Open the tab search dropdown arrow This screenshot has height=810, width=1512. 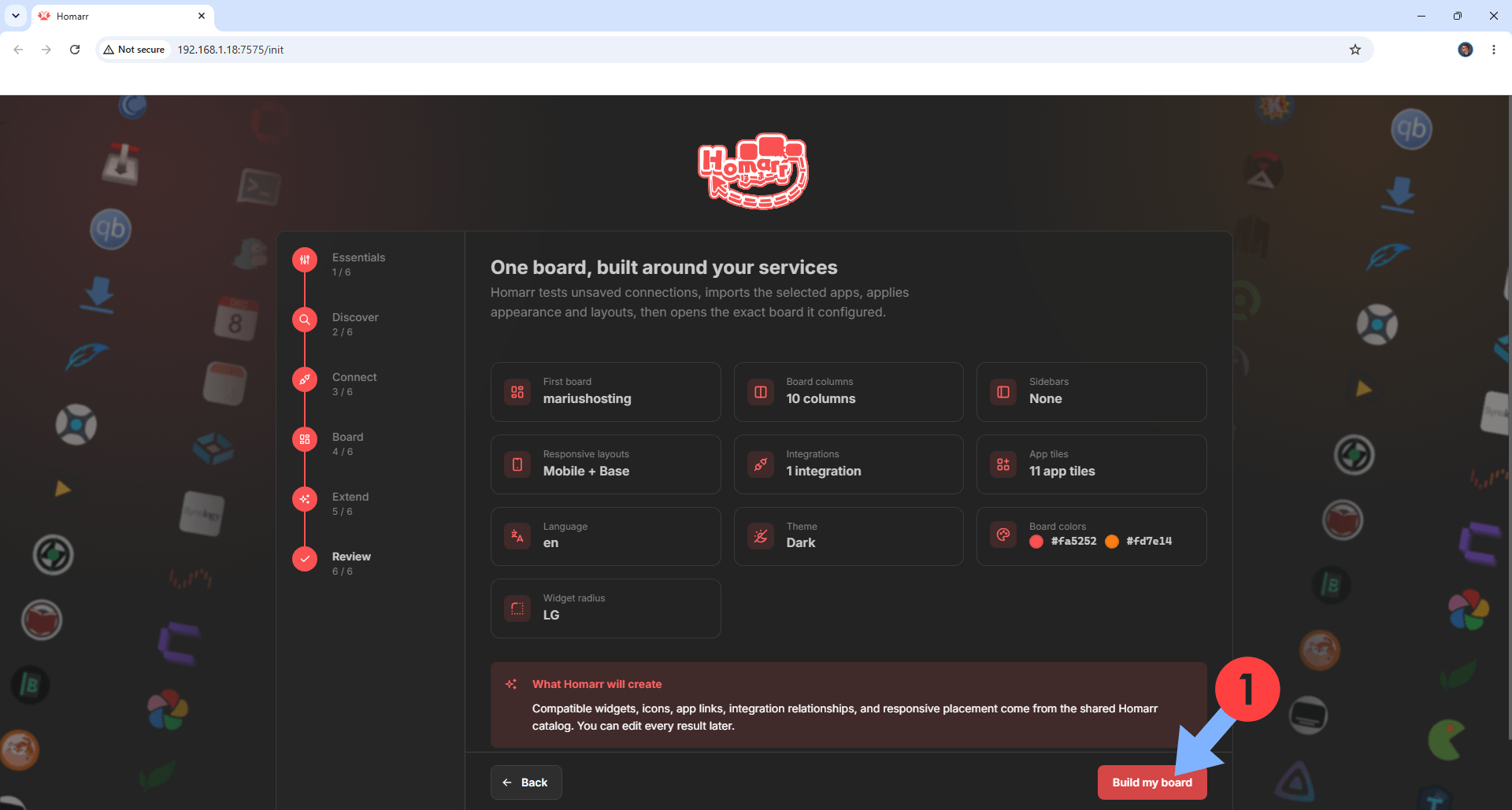point(16,16)
